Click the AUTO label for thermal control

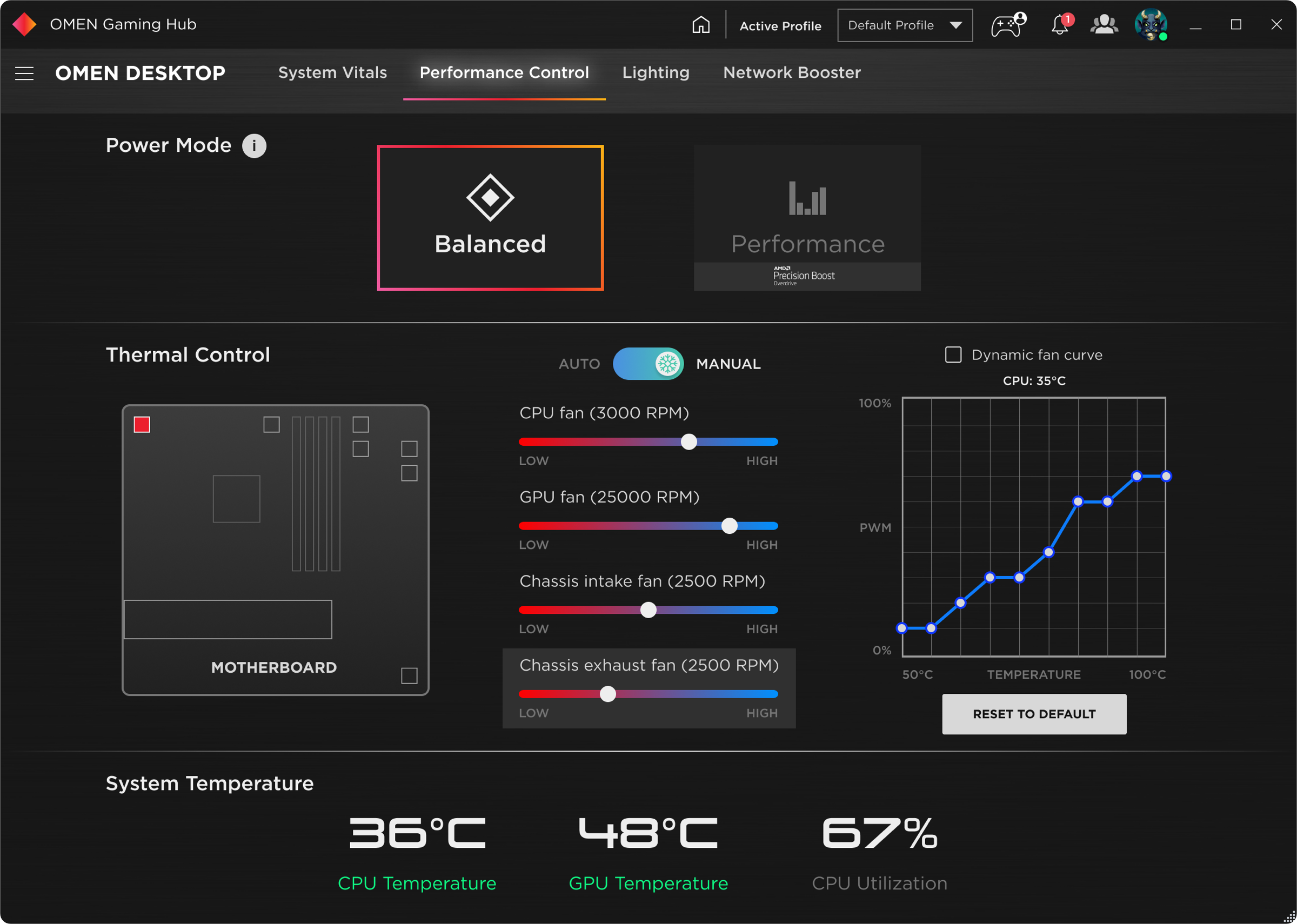coord(580,364)
